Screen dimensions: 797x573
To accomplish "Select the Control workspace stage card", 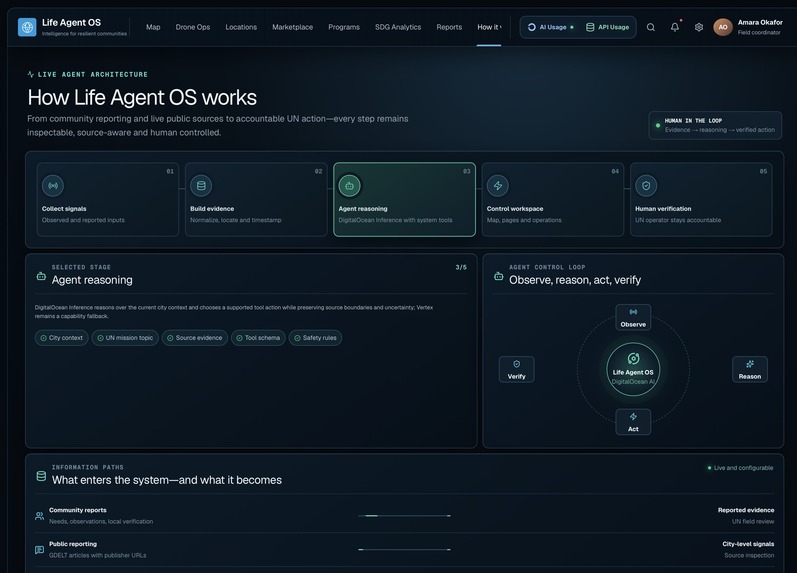I will [553, 199].
